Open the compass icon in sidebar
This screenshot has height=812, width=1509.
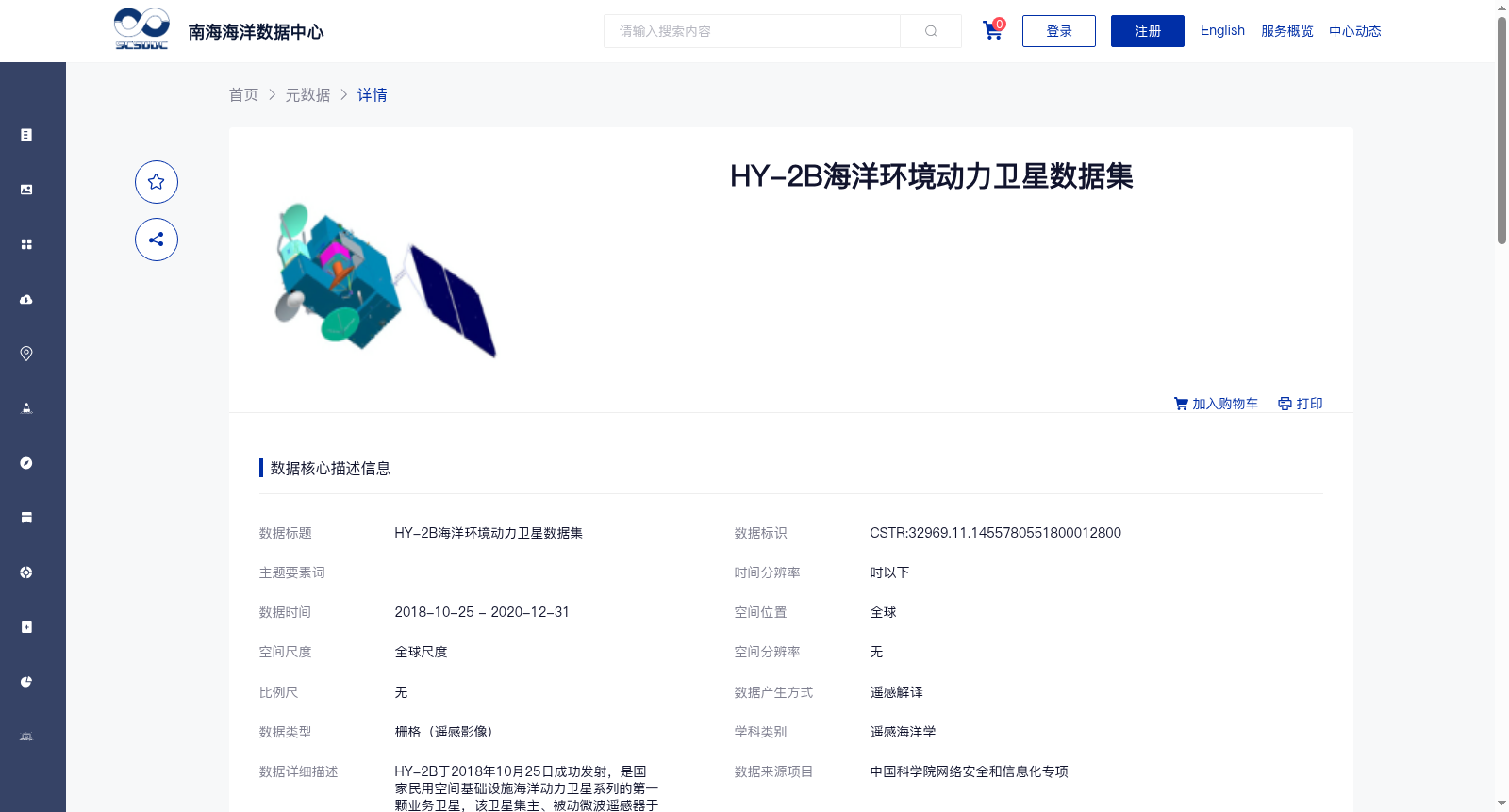tap(26, 463)
